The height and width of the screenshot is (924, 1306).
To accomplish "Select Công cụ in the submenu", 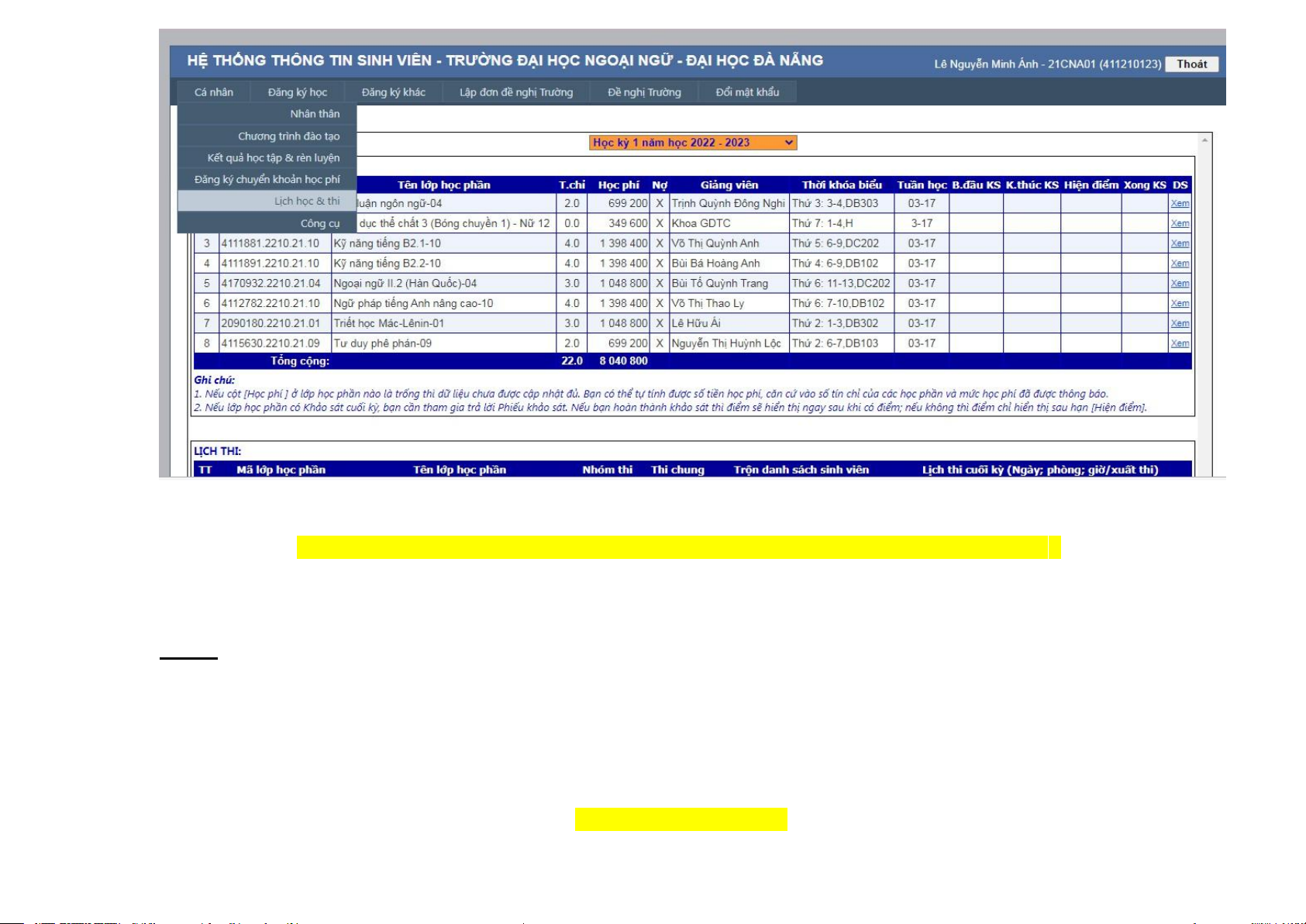I will click(320, 223).
